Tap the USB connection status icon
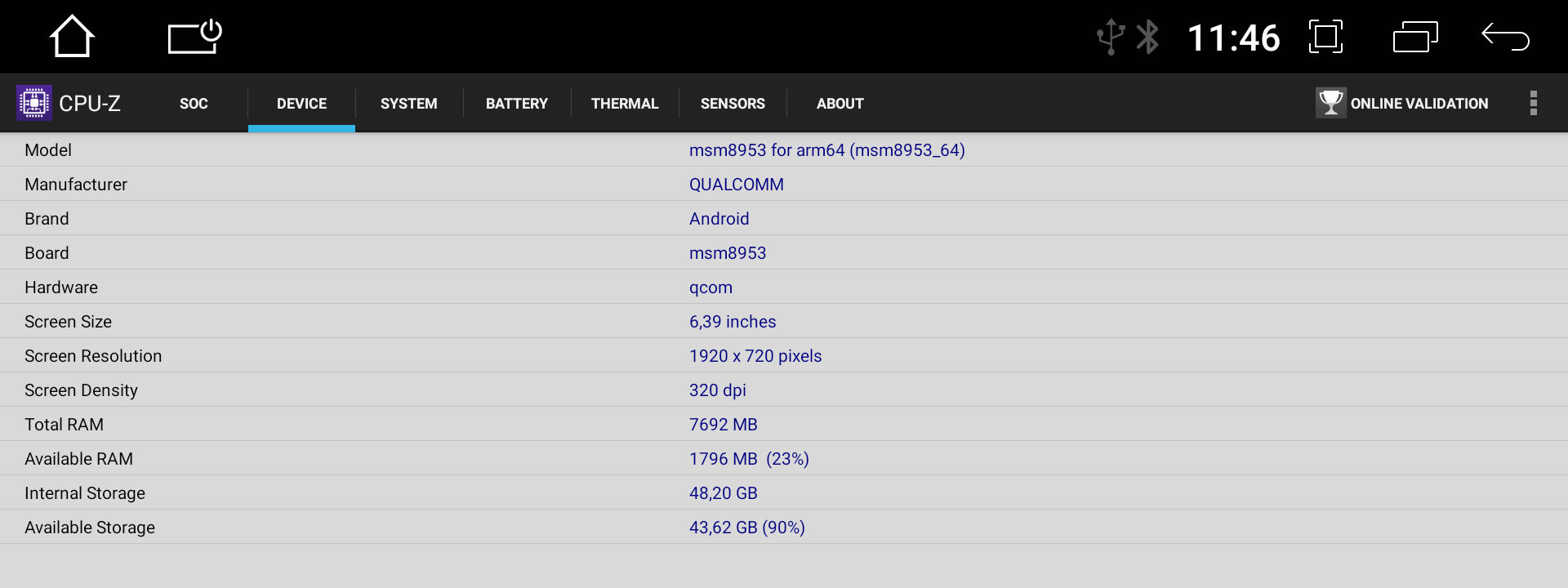The image size is (1568, 588). [x=1110, y=37]
